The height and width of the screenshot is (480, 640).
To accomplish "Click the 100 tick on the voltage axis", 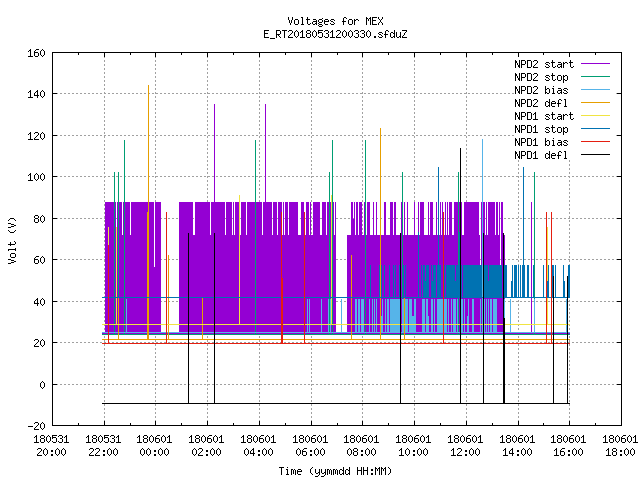I will pyautogui.click(x=36, y=177).
